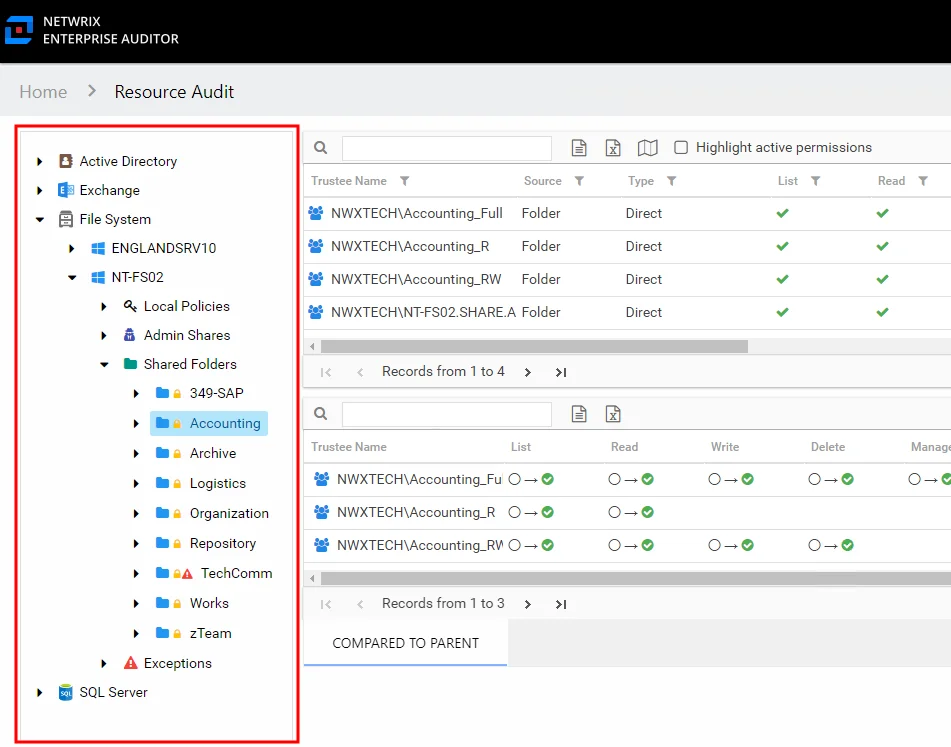Go to next page of records 1 to 4
951x747 pixels.
tap(527, 372)
